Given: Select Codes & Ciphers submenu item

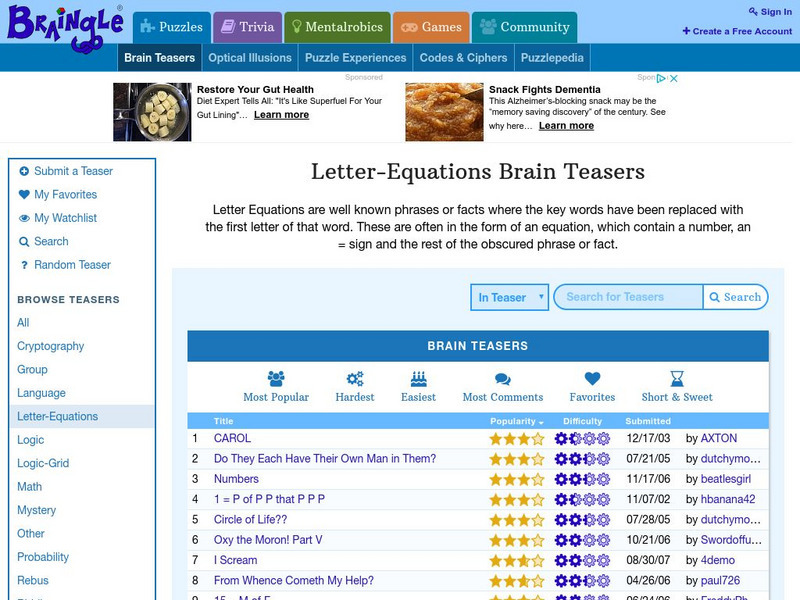Looking at the screenshot, I should 463,58.
